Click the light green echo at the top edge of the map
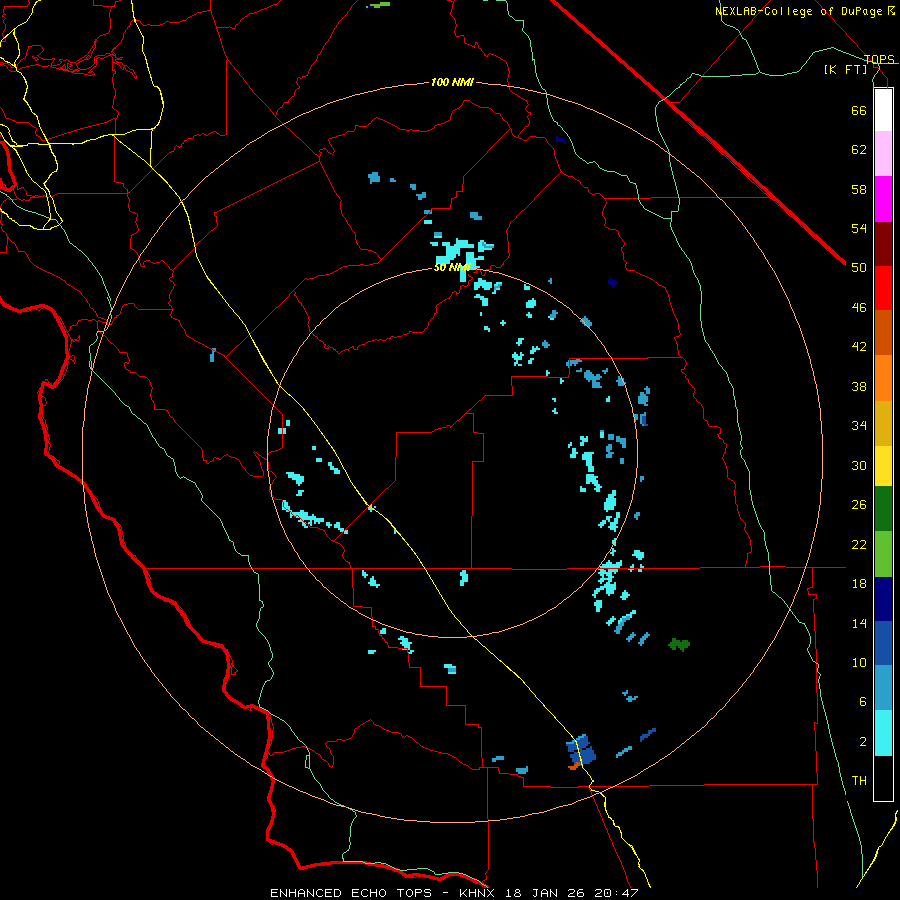The image size is (900, 900). (x=379, y=5)
